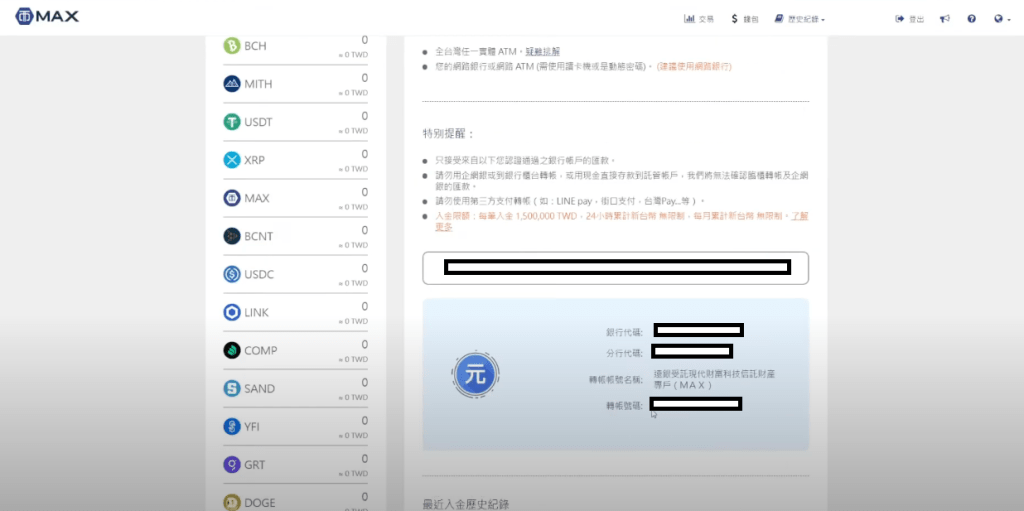
Task: Click the SAND wallet label
Action: point(259,389)
